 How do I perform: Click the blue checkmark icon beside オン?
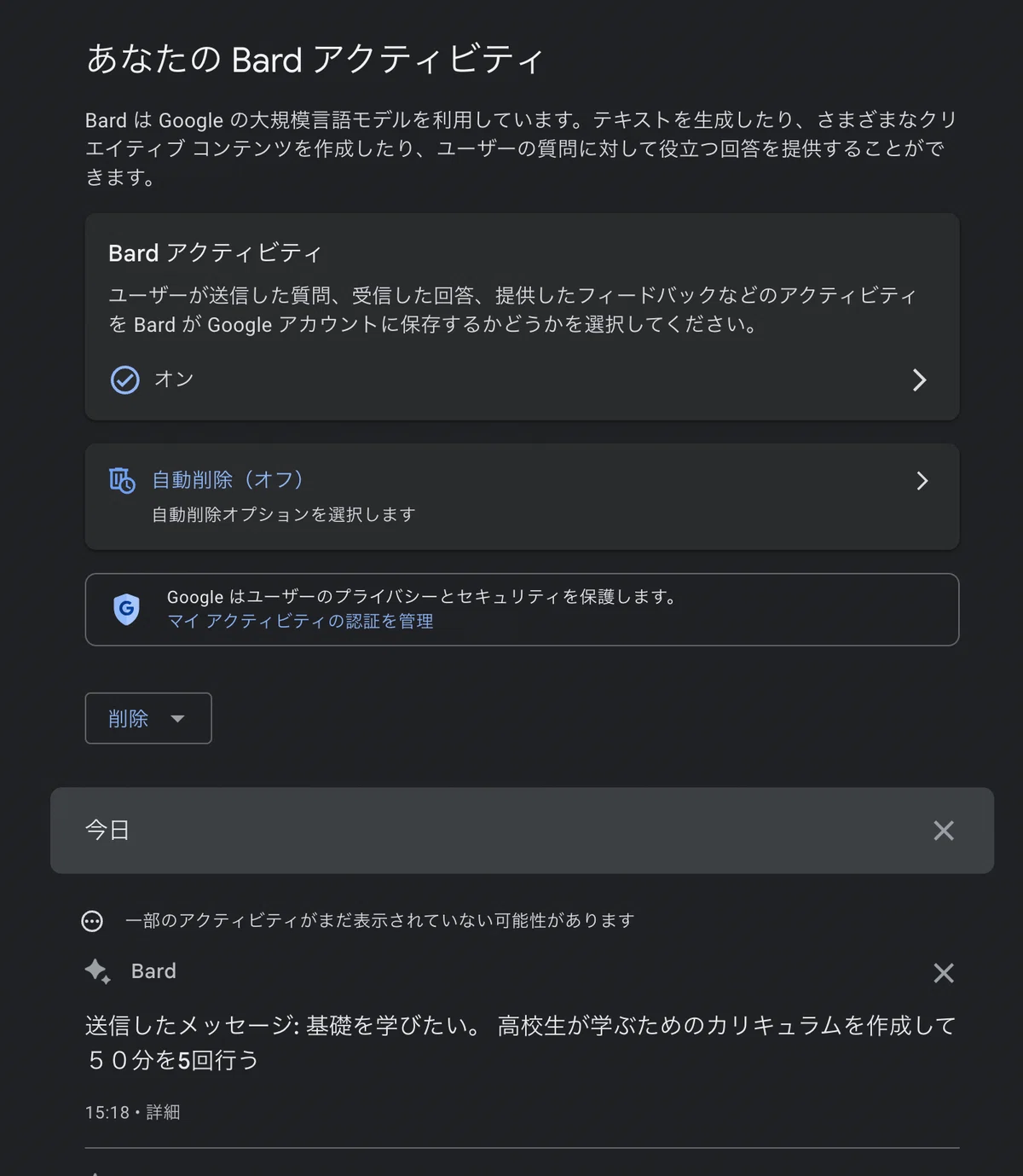(x=125, y=379)
